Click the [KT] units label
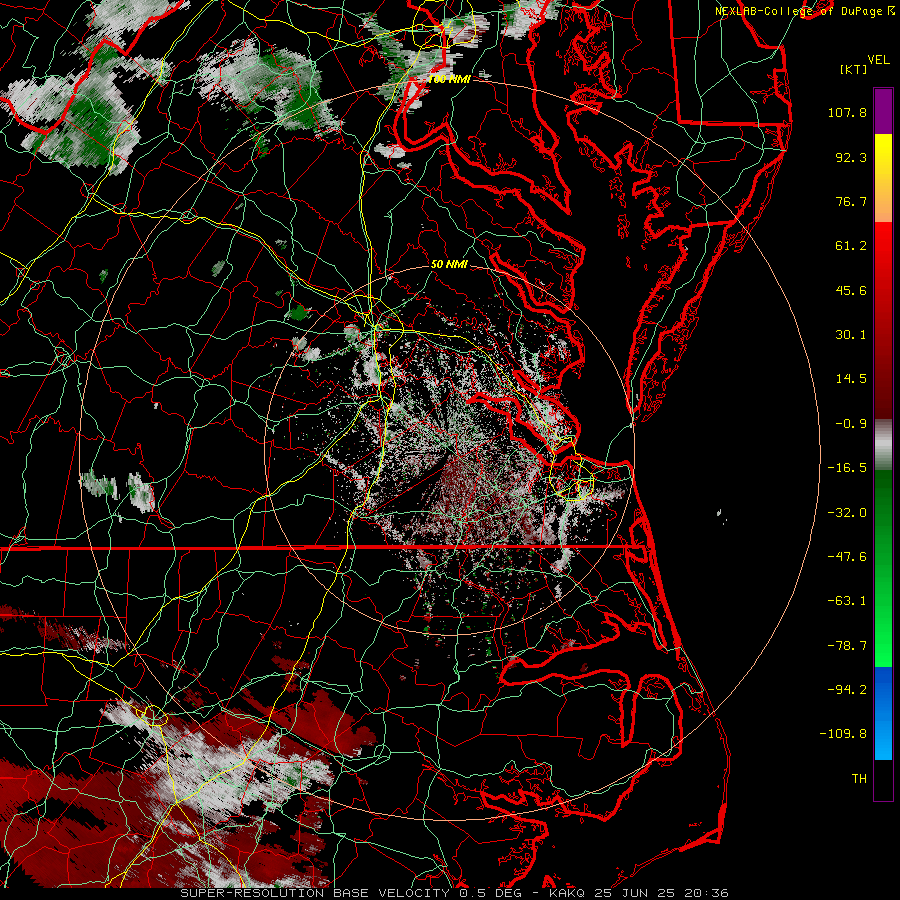Viewport: 900px width, 900px height. click(854, 69)
